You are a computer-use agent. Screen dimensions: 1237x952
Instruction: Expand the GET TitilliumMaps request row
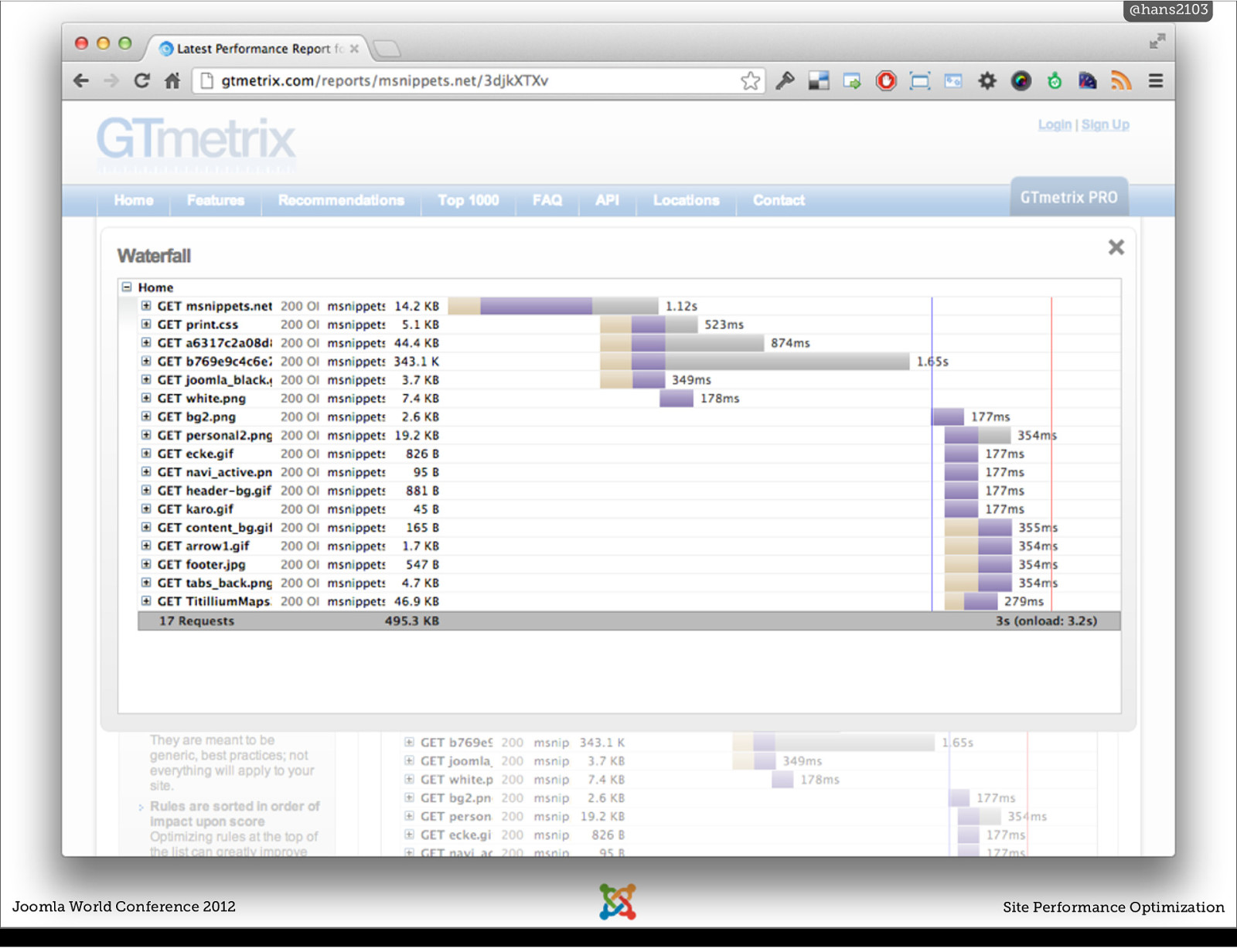point(146,601)
